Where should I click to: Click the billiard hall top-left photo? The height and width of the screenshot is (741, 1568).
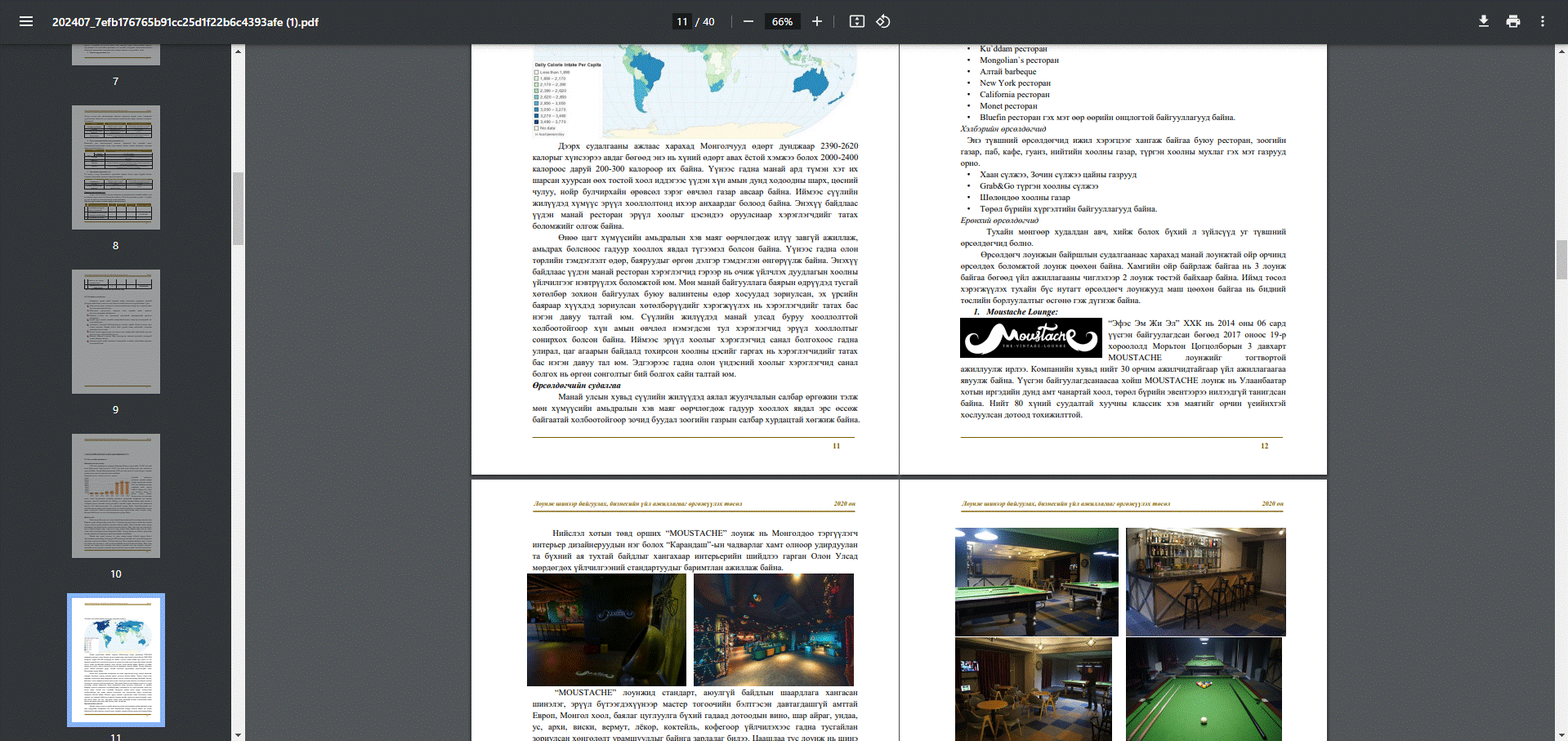[x=1037, y=582]
